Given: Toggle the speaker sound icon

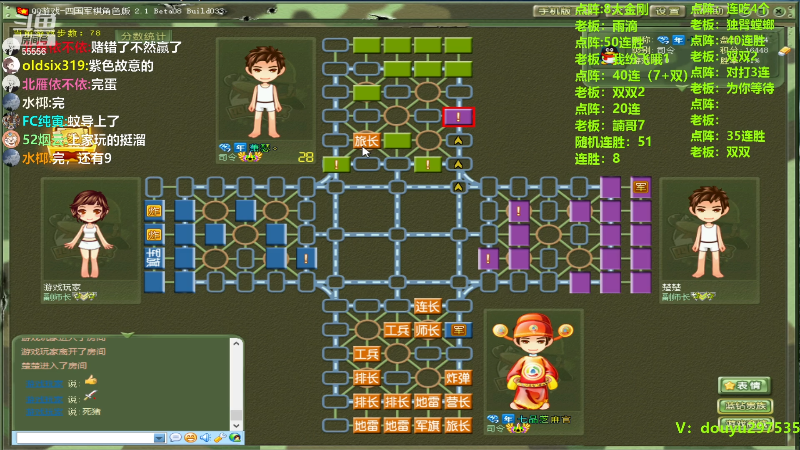Looking at the screenshot, I should click(x=205, y=438).
